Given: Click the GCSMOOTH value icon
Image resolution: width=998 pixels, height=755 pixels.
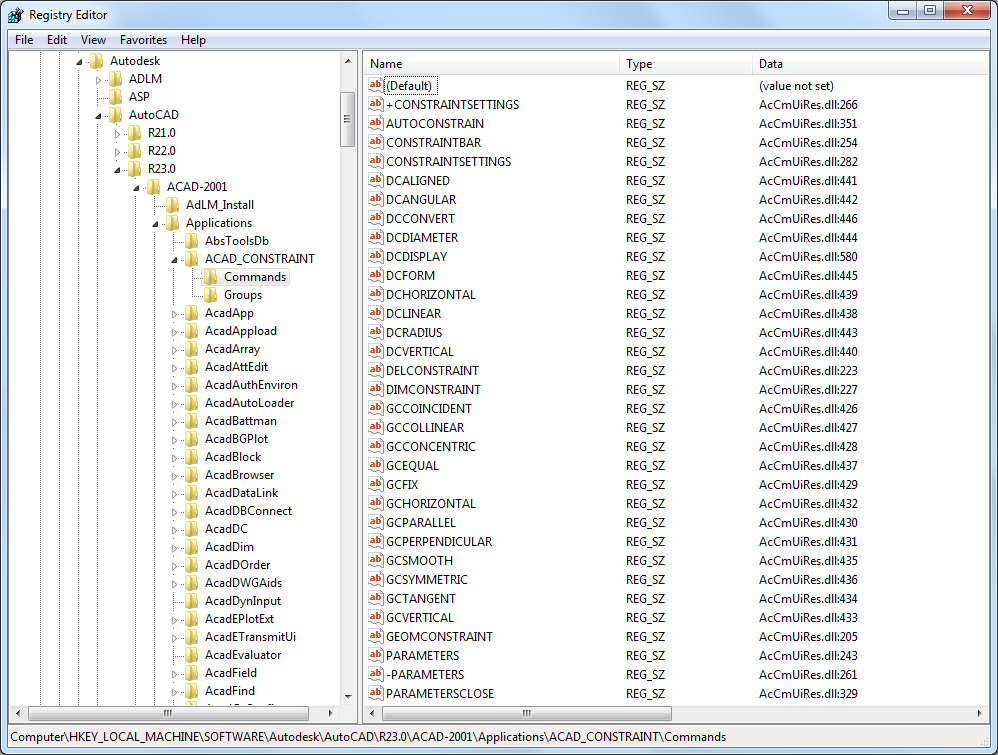Looking at the screenshot, I should point(376,560).
